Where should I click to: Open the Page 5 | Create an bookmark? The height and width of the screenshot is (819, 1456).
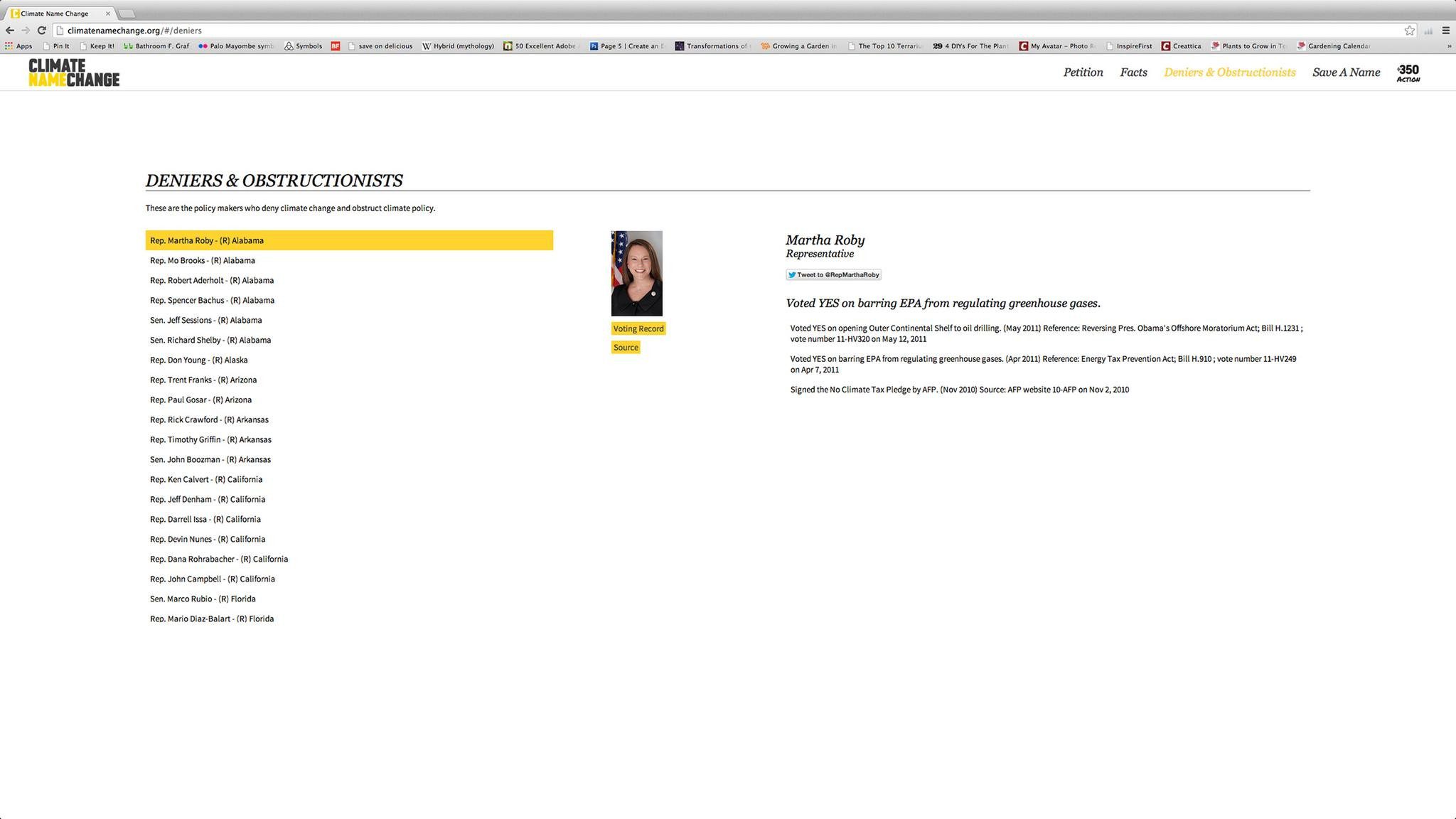pos(627,46)
